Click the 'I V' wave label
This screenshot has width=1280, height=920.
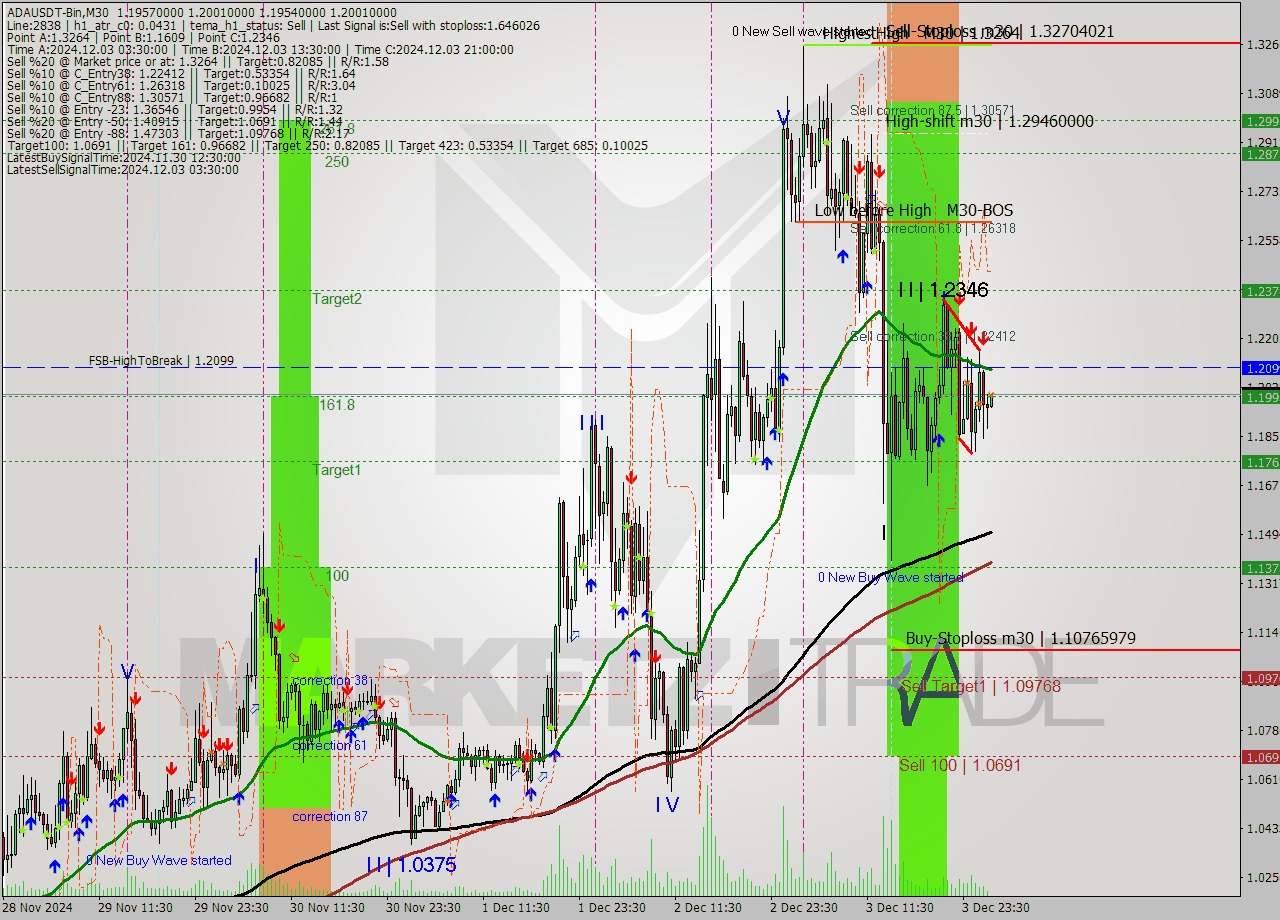(x=667, y=804)
